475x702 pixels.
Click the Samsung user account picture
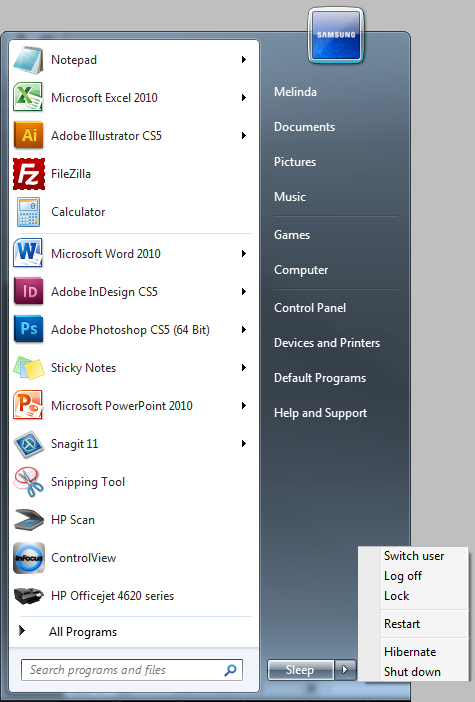click(336, 35)
